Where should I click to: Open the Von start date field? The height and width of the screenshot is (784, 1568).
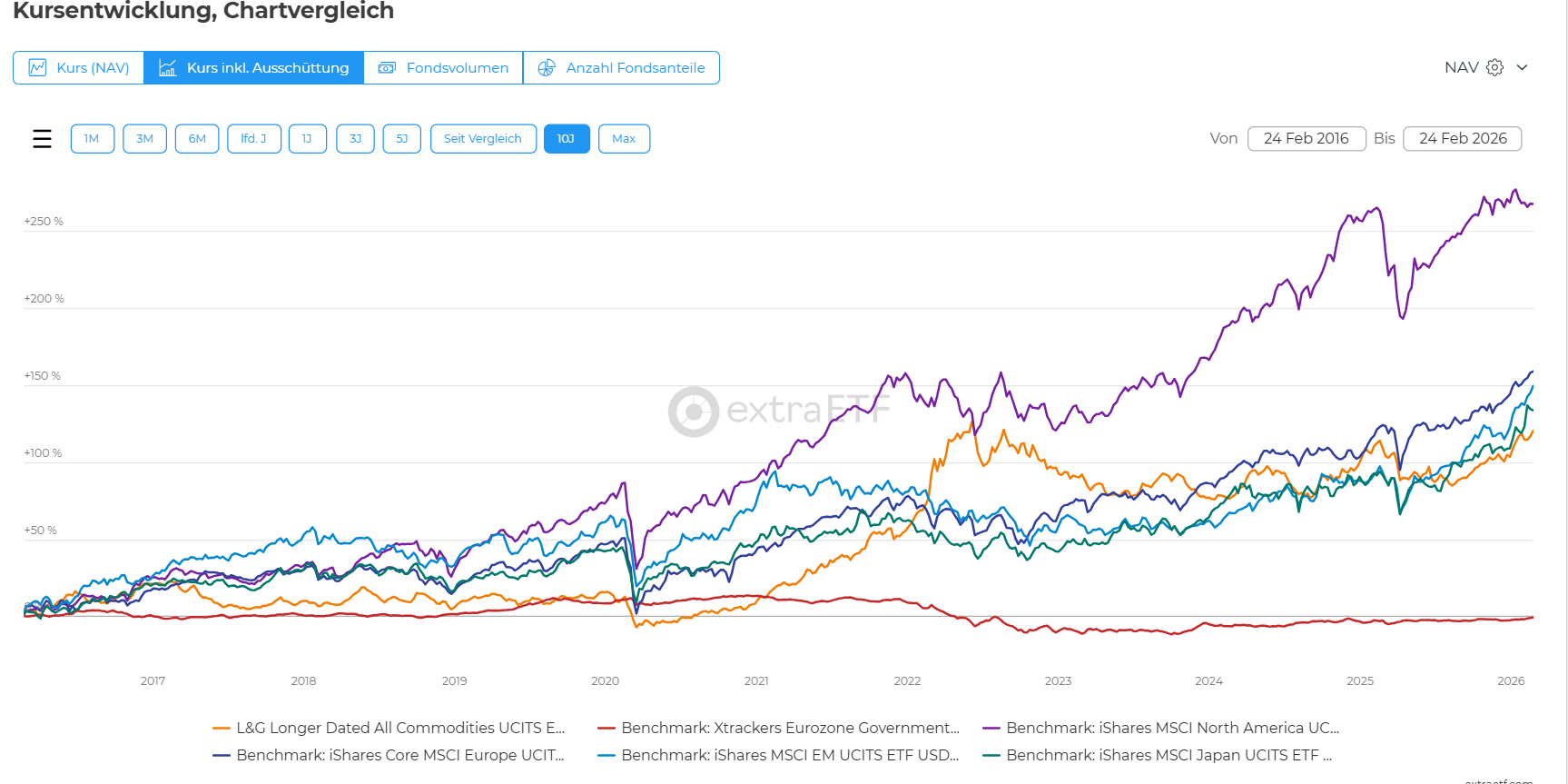coord(1306,138)
